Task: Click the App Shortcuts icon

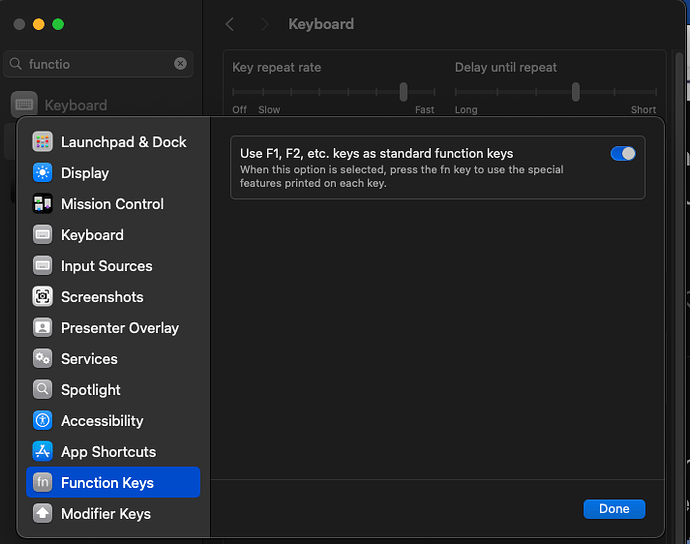Action: click(x=42, y=452)
